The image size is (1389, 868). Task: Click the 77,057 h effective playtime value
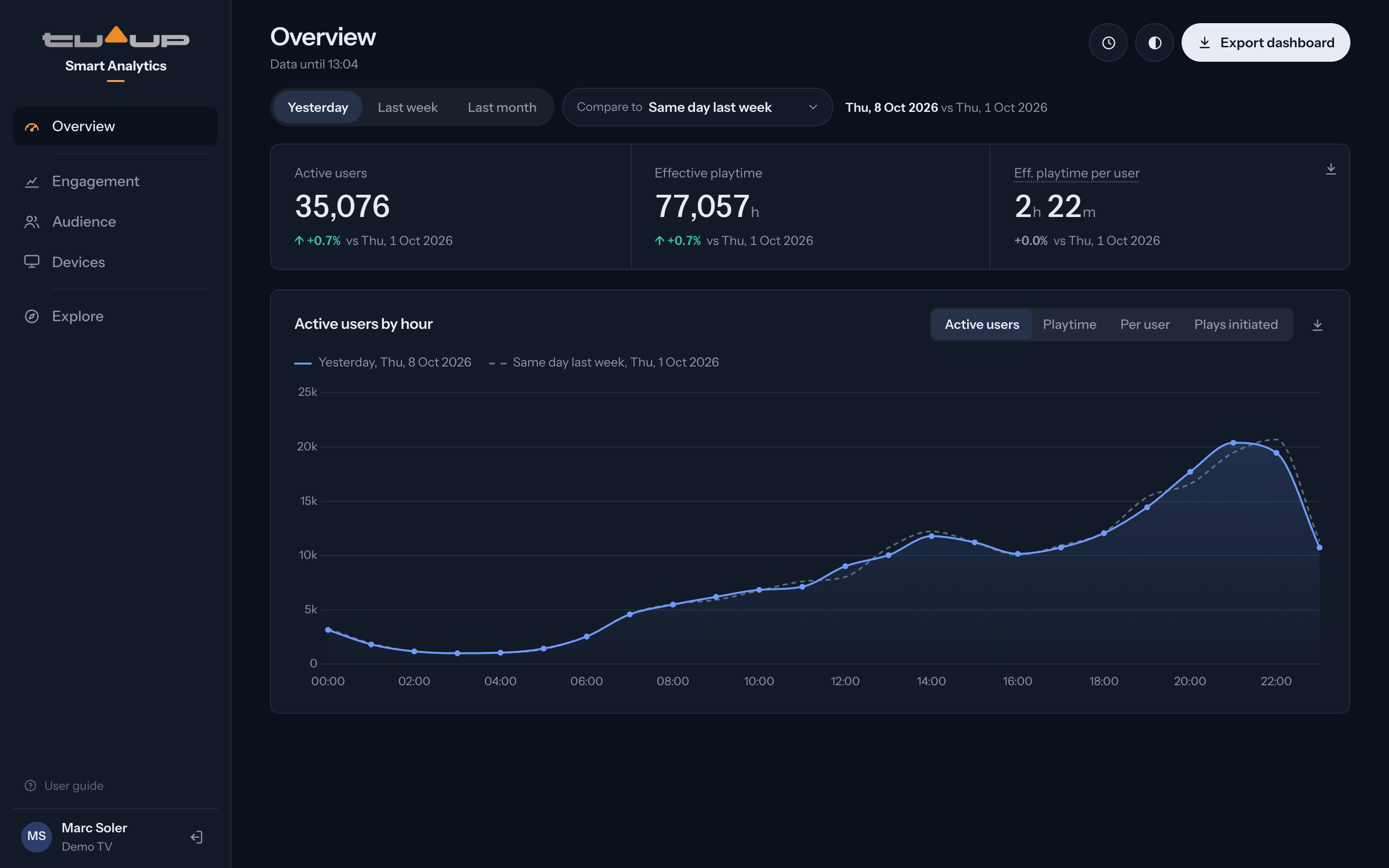707,207
